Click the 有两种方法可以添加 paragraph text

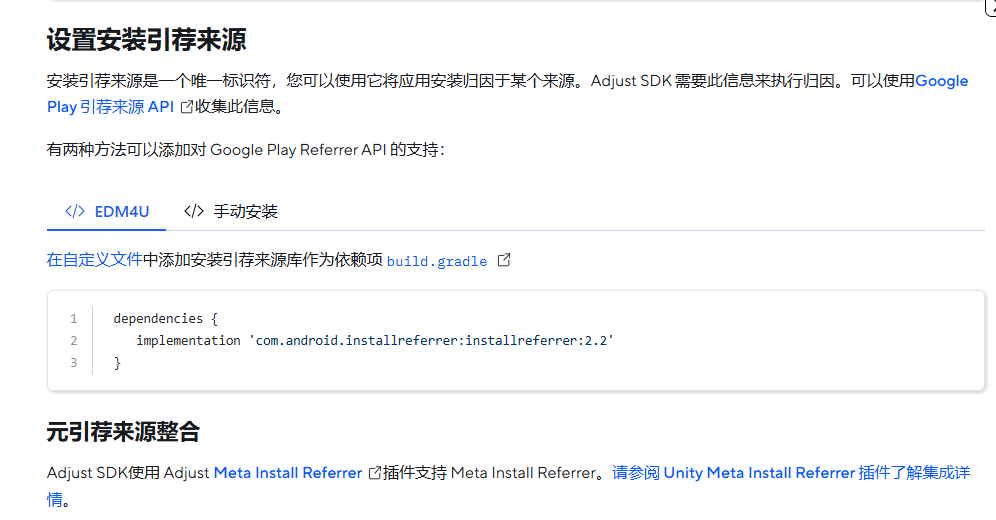245,150
